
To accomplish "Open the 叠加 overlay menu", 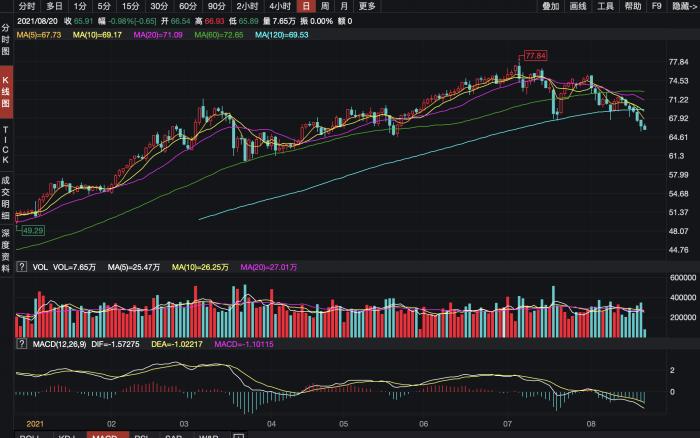I will pyautogui.click(x=551, y=6).
